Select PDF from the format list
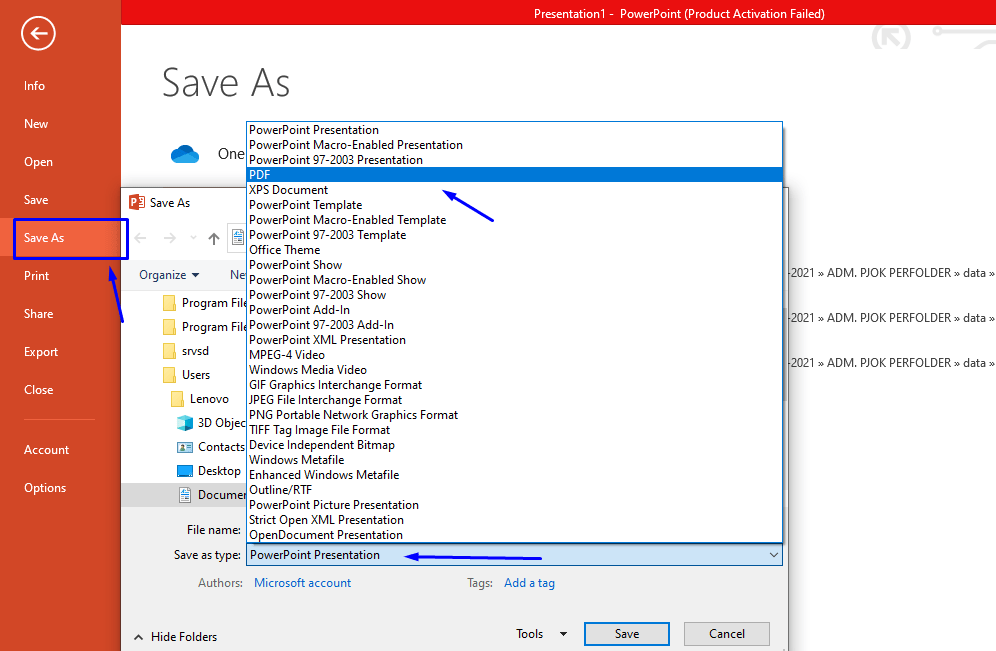This screenshot has width=996, height=651. (x=400, y=174)
